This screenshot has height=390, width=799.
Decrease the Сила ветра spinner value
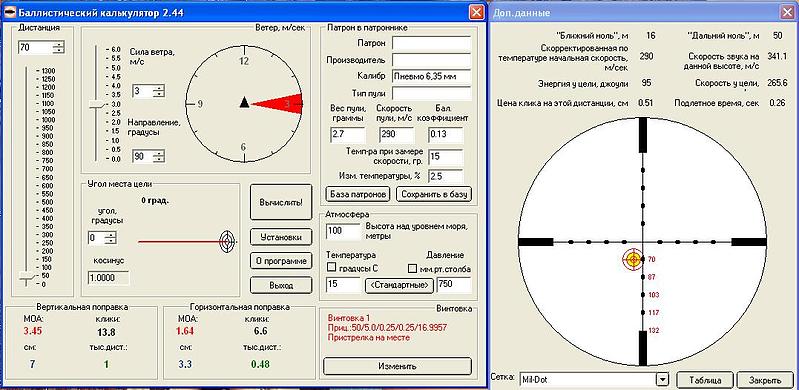pyautogui.click(x=161, y=94)
